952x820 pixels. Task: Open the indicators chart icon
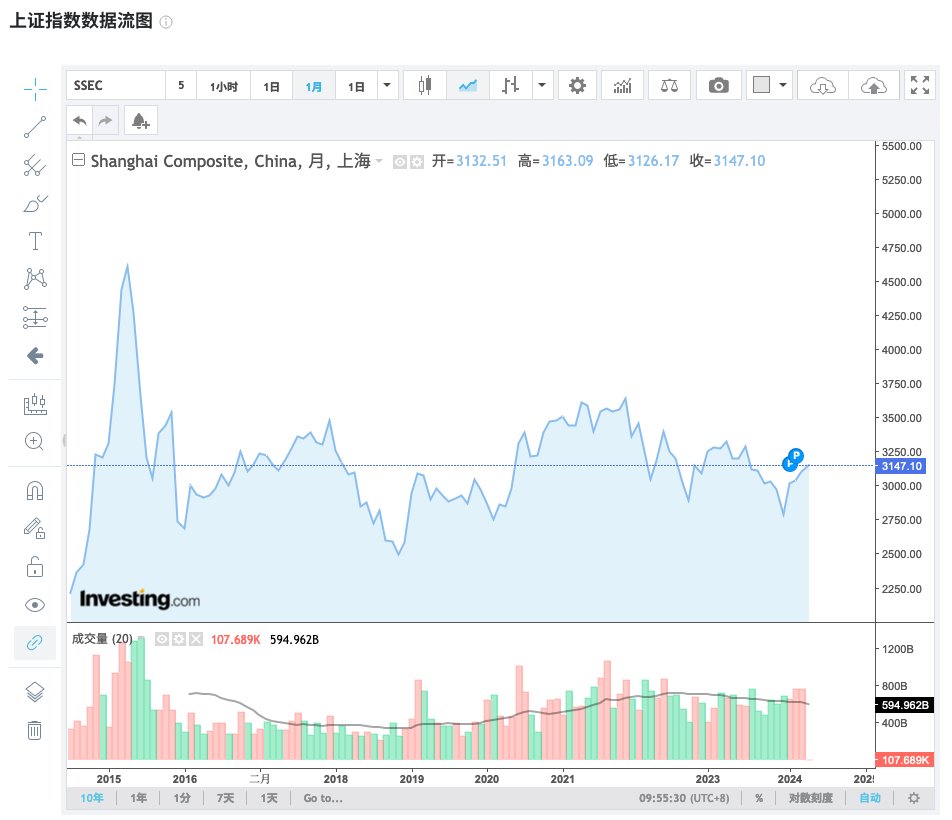click(622, 86)
